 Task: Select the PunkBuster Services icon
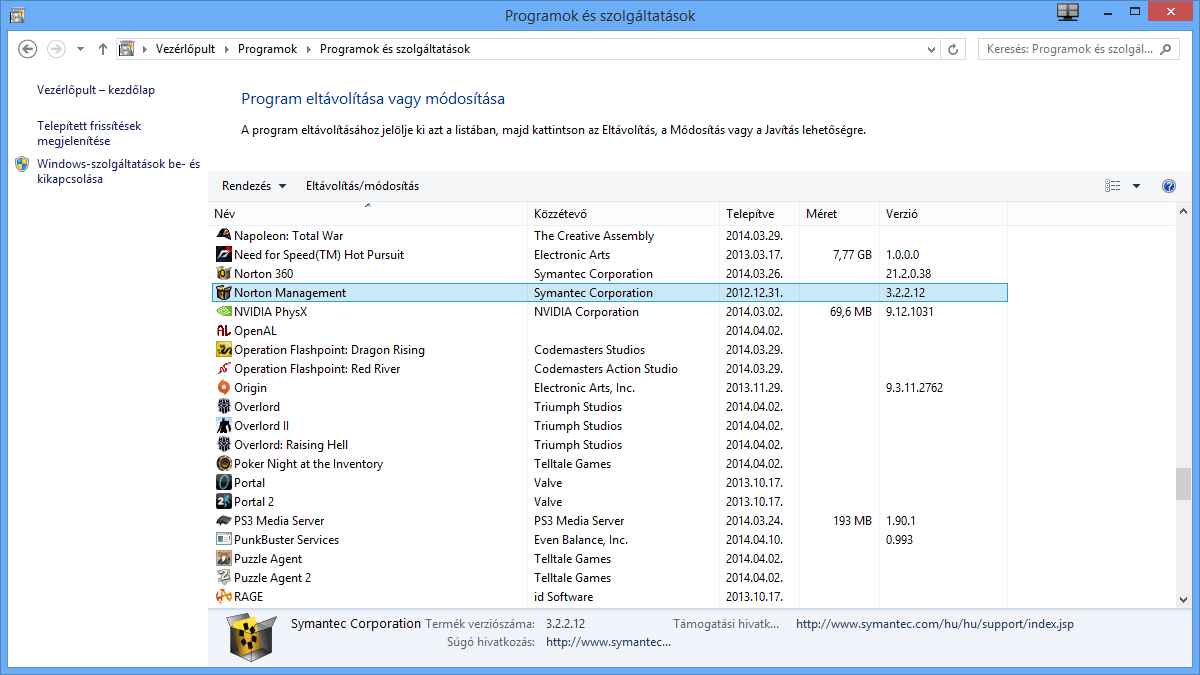[224, 540]
